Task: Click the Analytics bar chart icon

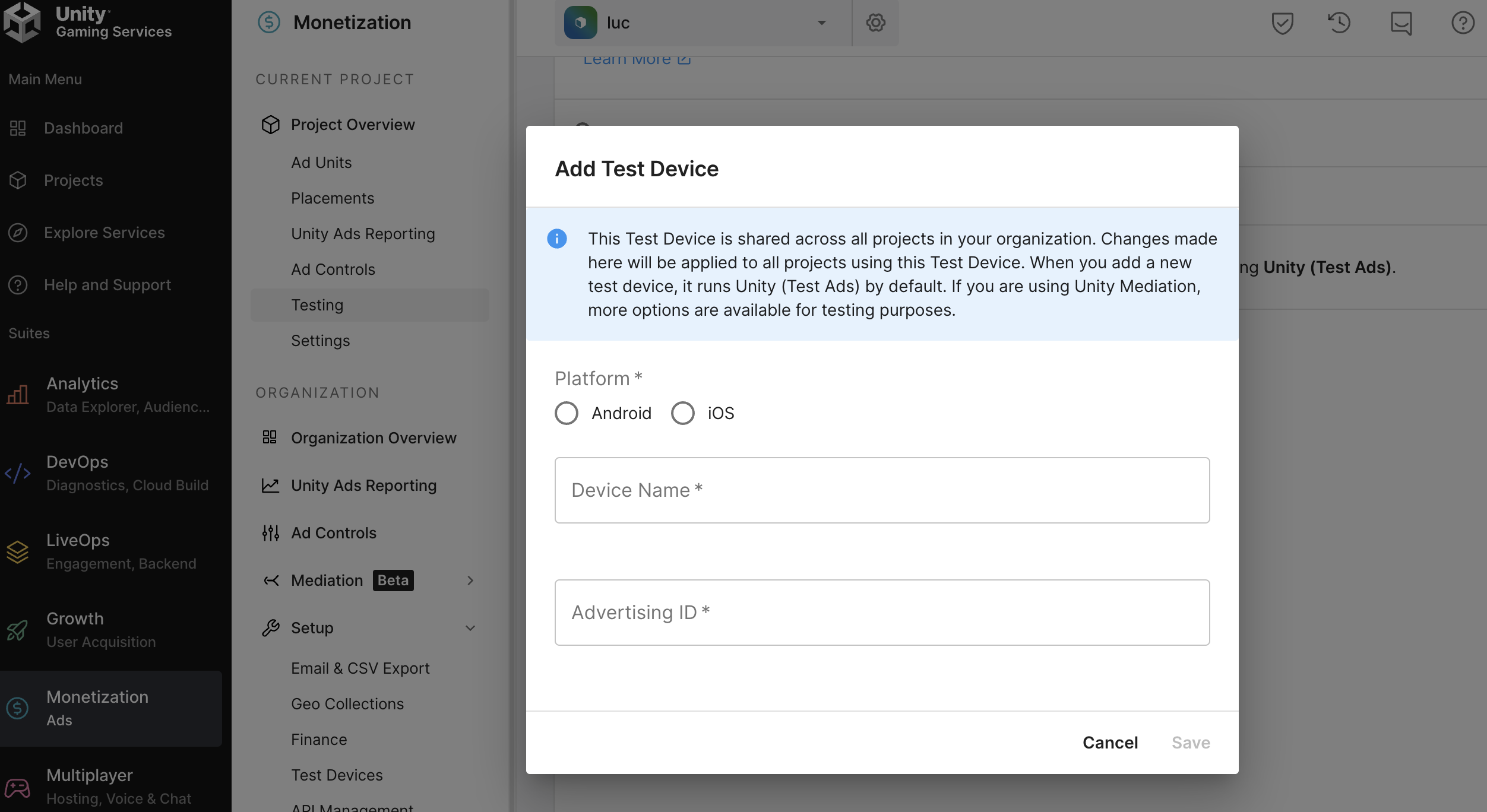Action: click(x=18, y=395)
